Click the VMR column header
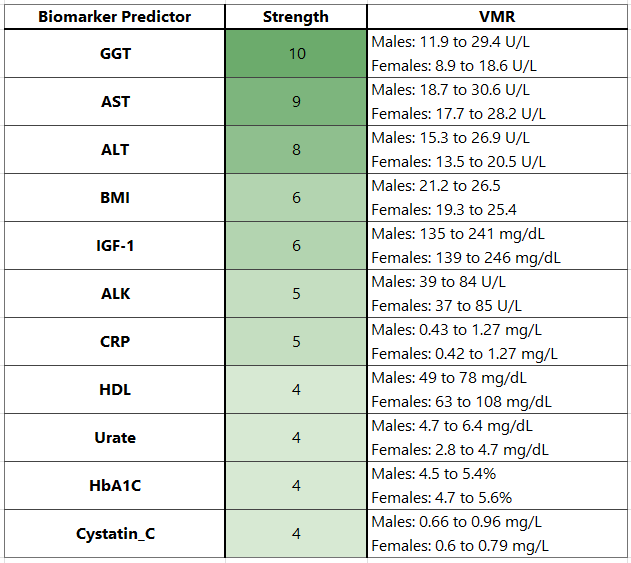This screenshot has height=563, width=631. click(x=497, y=17)
